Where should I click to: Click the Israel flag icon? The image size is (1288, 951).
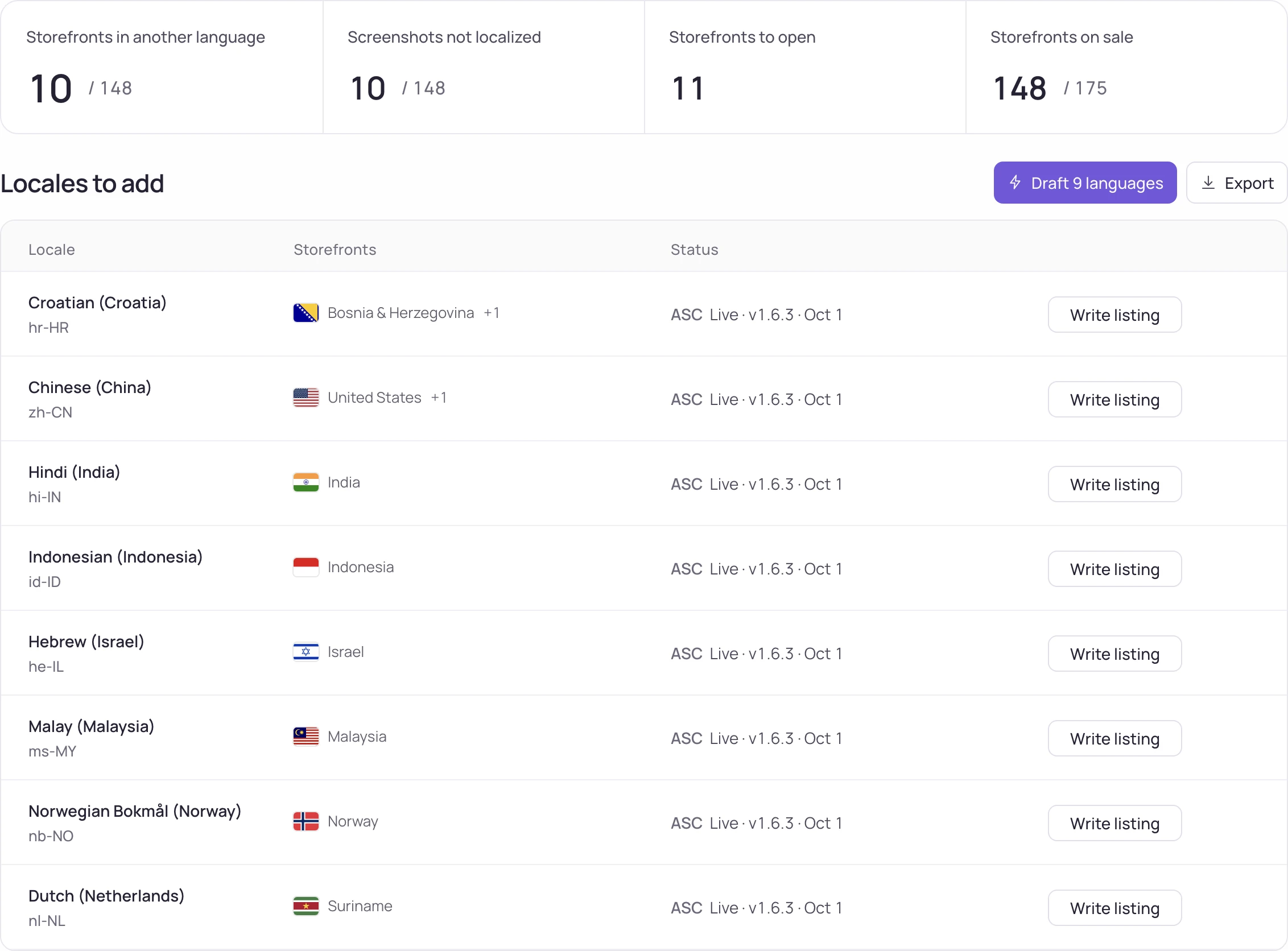coord(306,652)
